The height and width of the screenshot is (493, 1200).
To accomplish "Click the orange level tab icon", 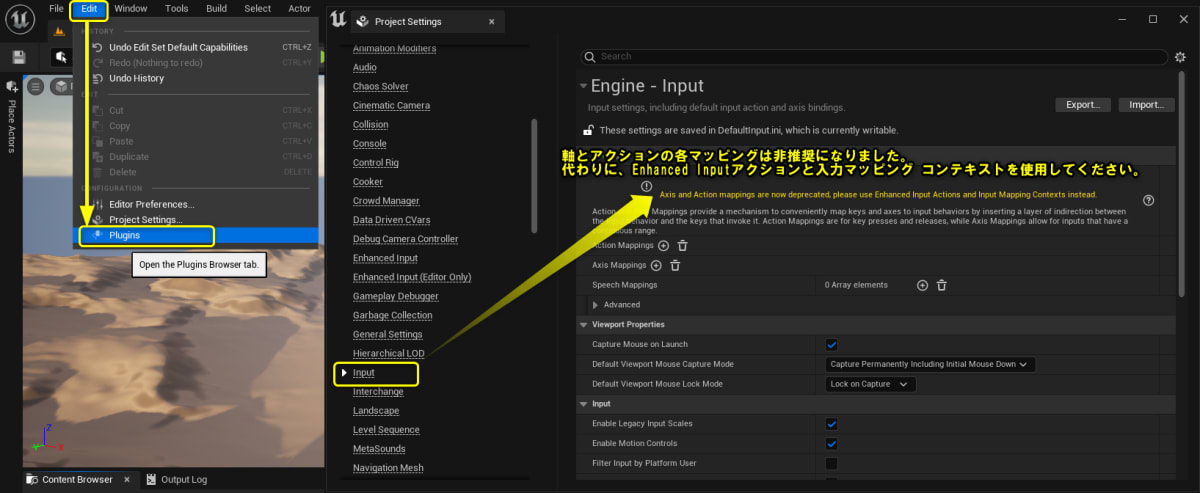I will (59, 30).
